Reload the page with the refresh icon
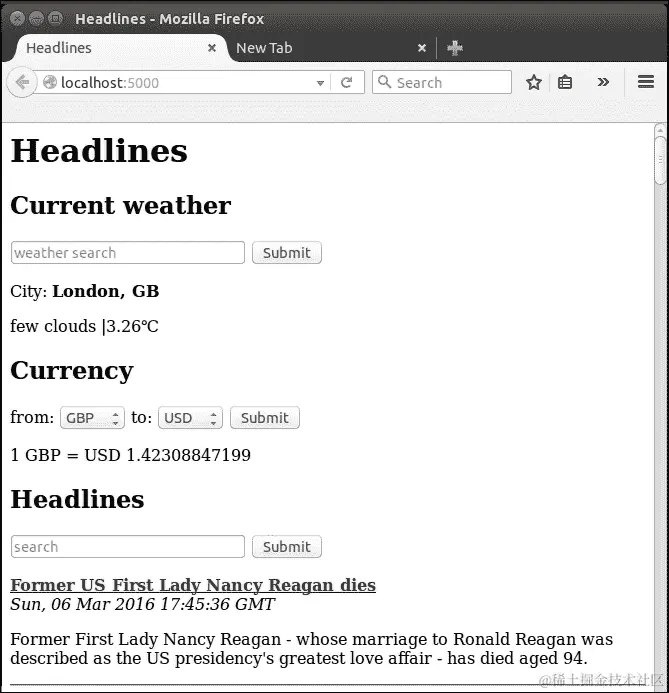 (346, 82)
